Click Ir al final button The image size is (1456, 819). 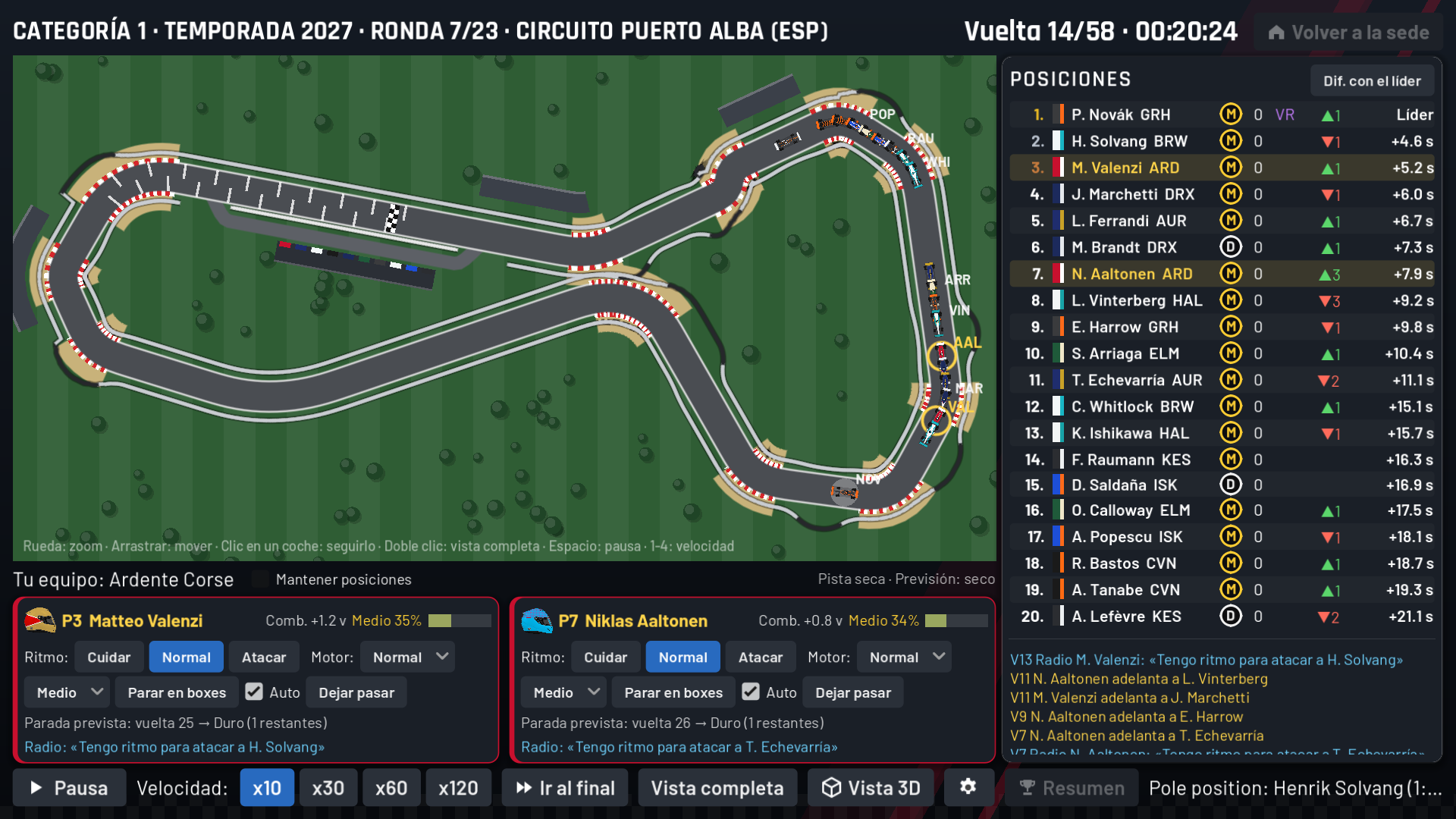(565, 787)
